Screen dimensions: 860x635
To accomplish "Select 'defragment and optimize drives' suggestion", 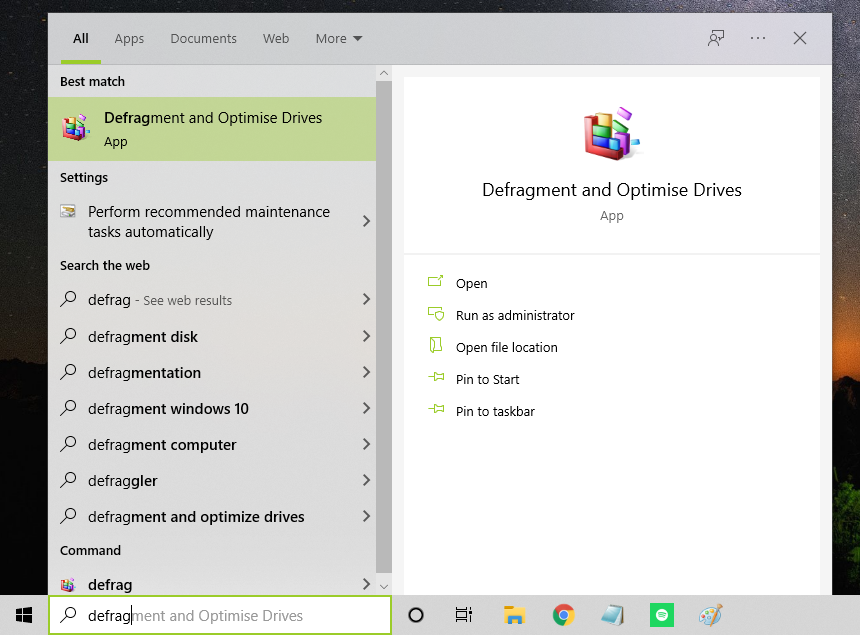I will click(212, 517).
